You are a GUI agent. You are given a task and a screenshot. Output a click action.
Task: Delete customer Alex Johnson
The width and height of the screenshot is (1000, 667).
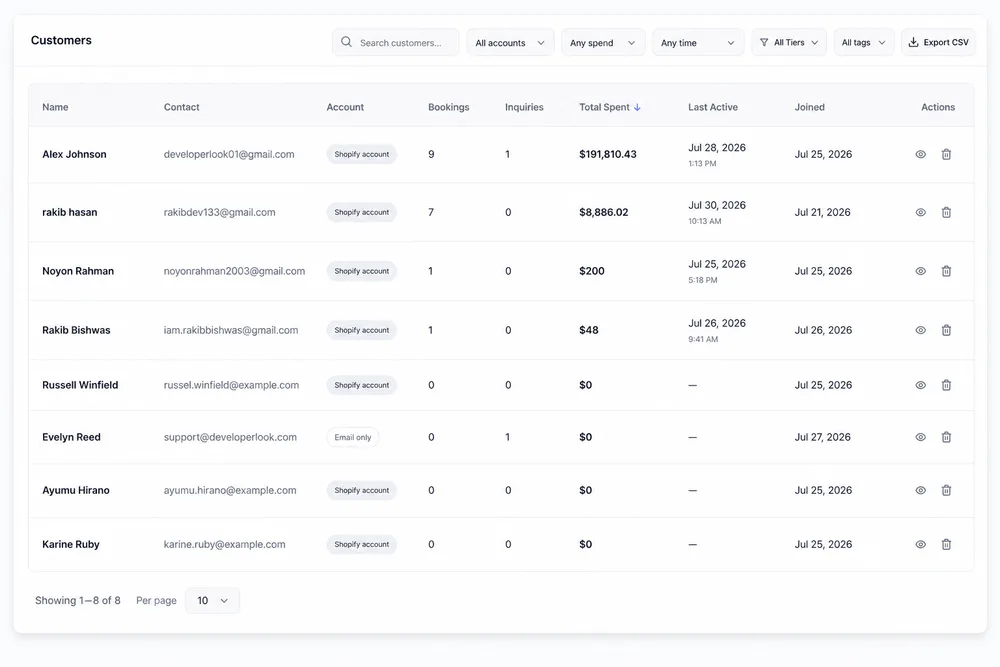946,154
